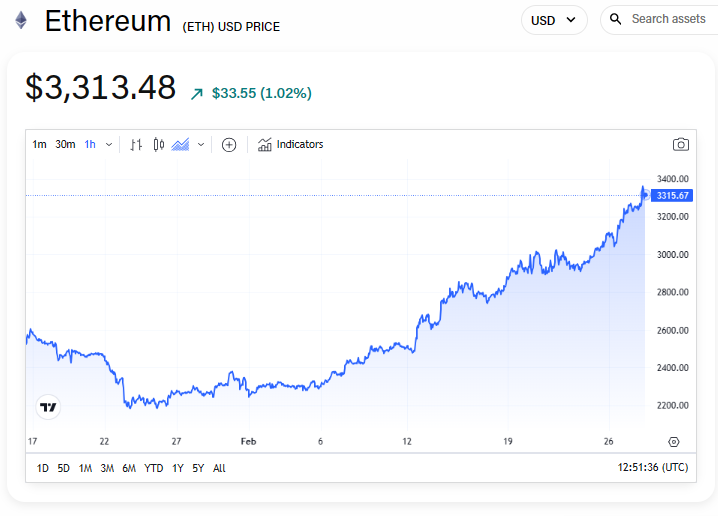718x516 pixels.
Task: Switch to candlestick chart style
Action: coord(158,145)
